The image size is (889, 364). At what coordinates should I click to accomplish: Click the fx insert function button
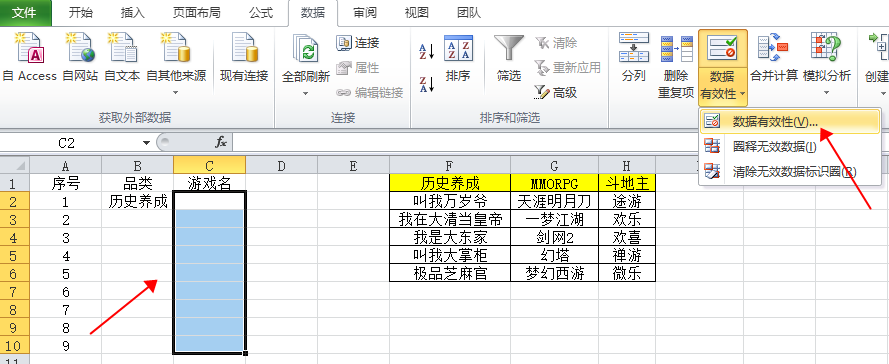(x=221, y=143)
